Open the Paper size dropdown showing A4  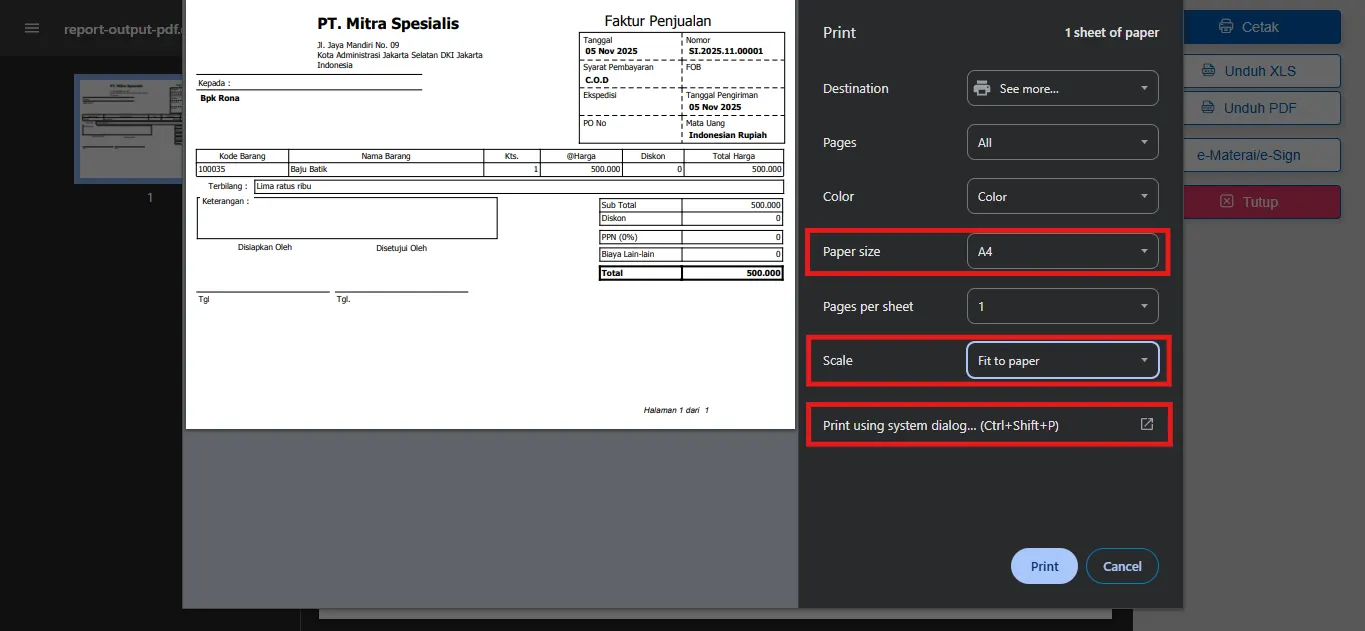click(x=1062, y=252)
